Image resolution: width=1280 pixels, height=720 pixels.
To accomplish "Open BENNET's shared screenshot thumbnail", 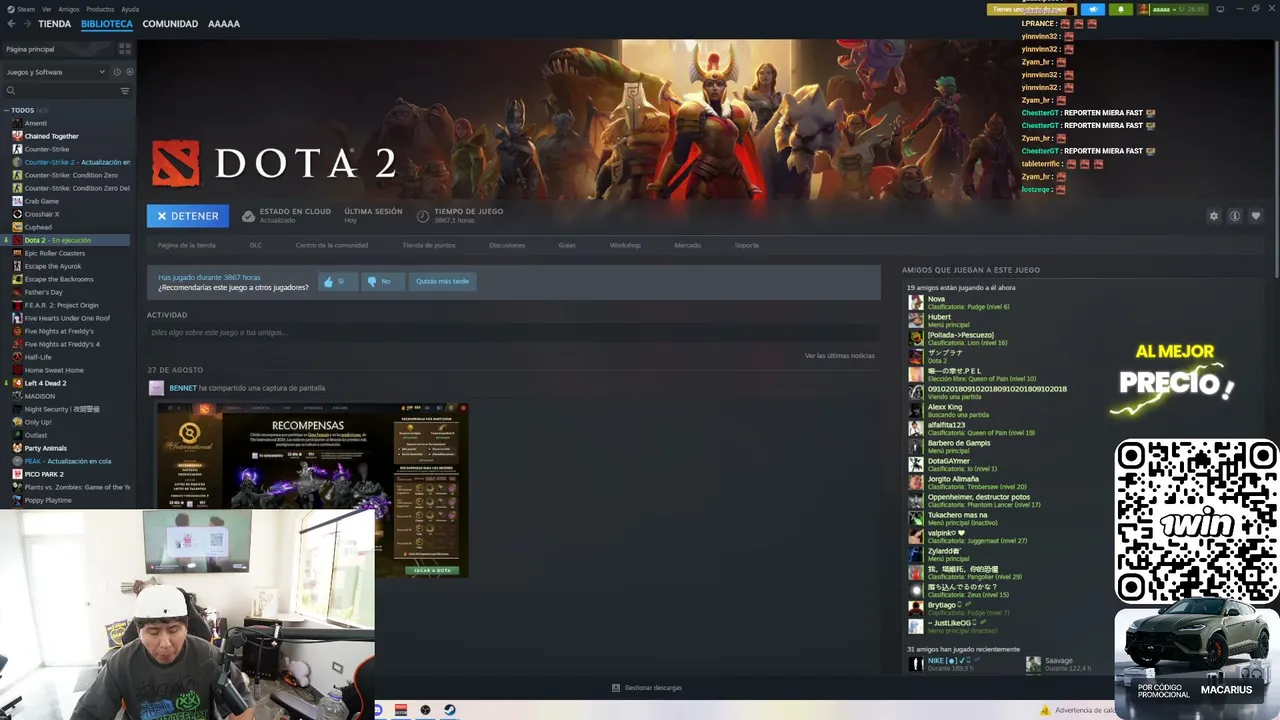I will (312, 490).
